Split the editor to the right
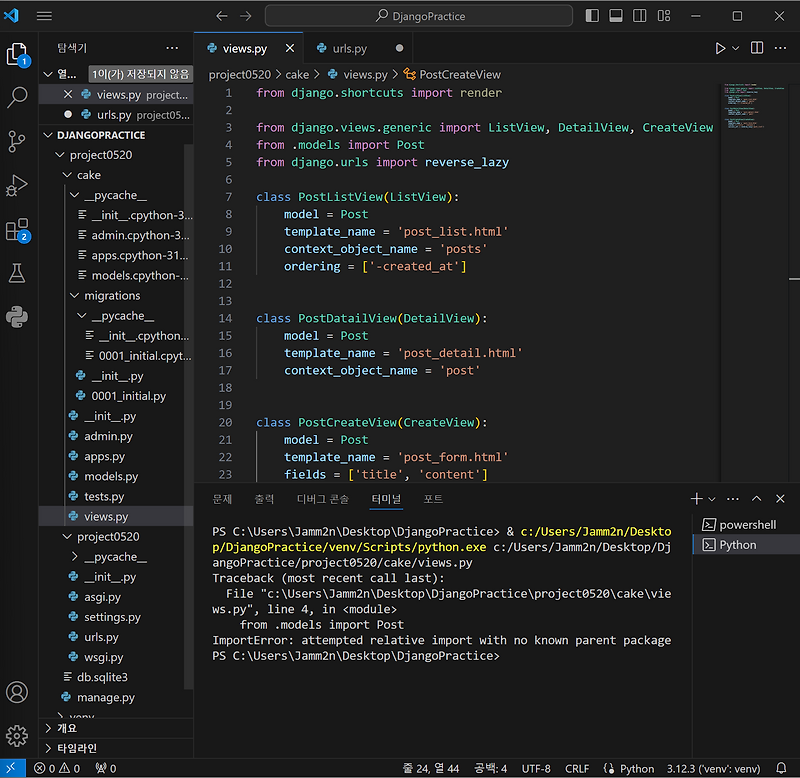The height and width of the screenshot is (778, 800). 757,48
